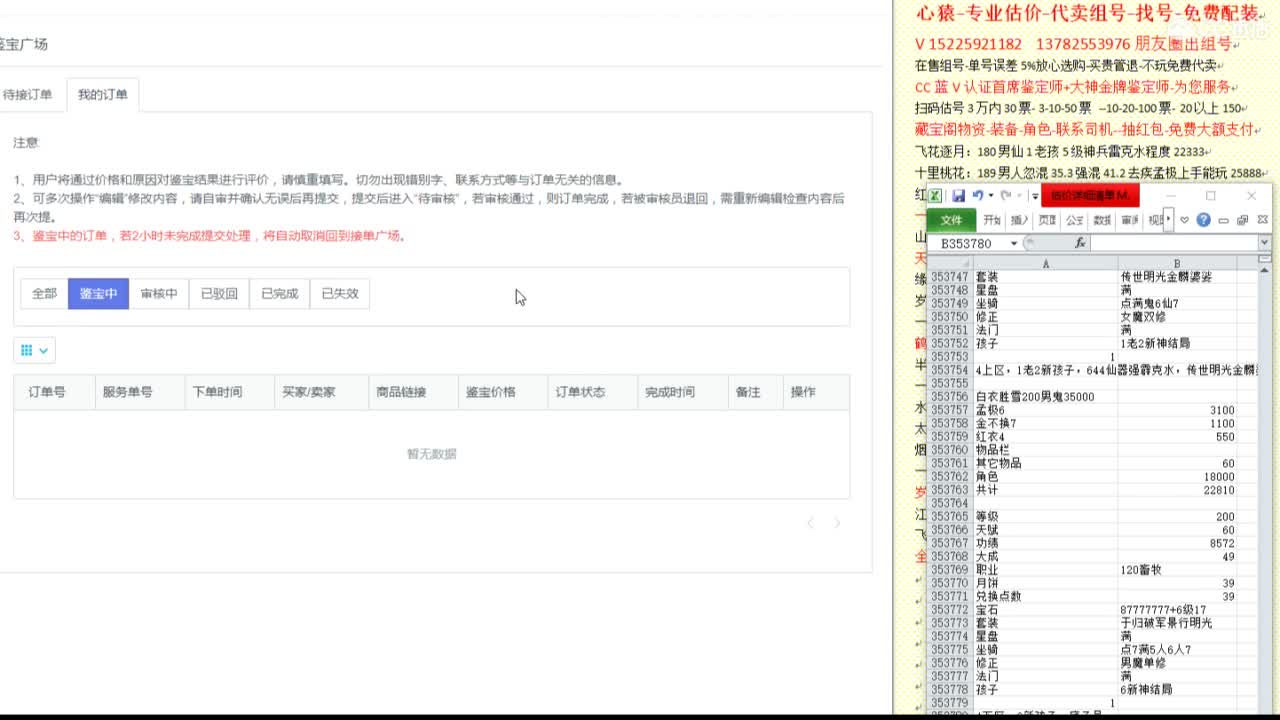Open the 数据 ribbon tab in Excel
1280x720 pixels.
(1102, 219)
